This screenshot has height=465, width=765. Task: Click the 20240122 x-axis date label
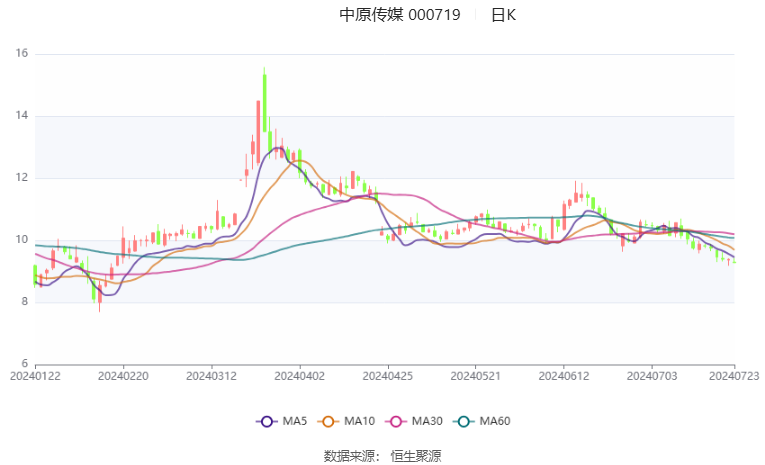[x=35, y=376]
